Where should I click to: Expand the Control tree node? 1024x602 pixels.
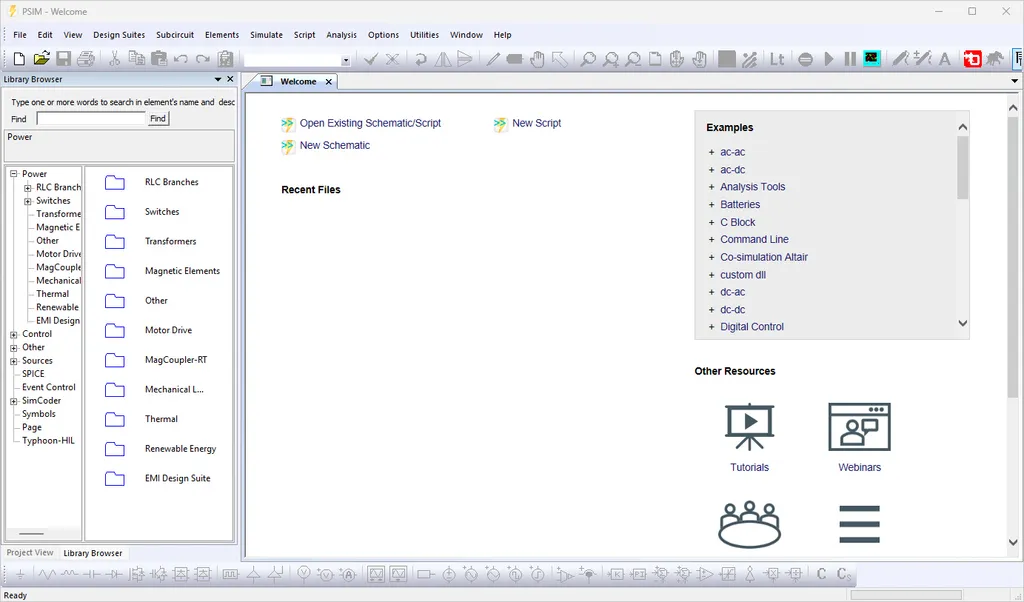coord(14,334)
